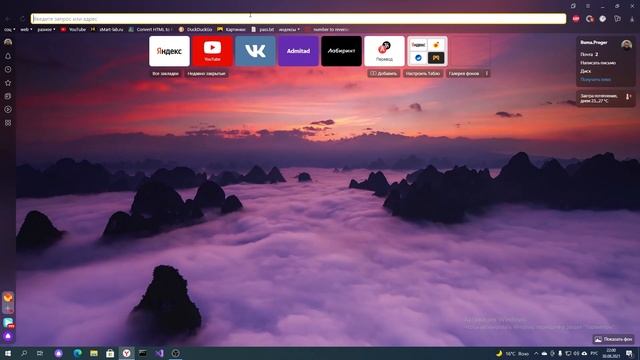
Task: Click the orange app icon above the messenger in the sidebar
Action: (8, 297)
